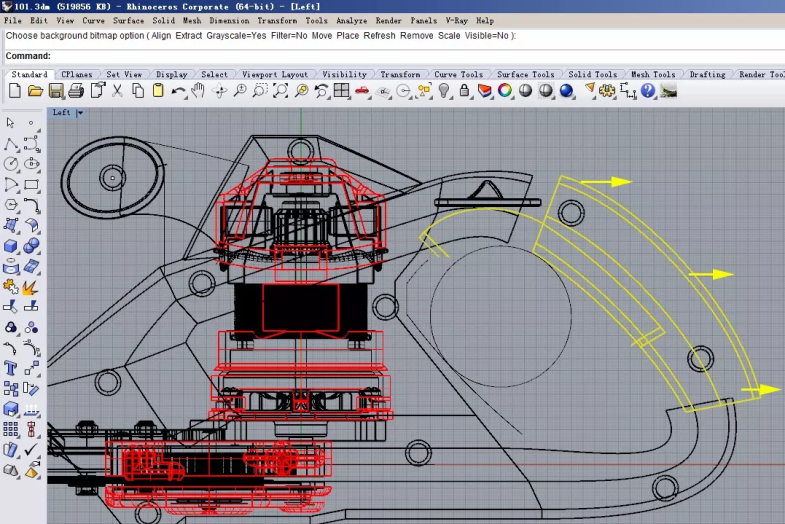This screenshot has width=785, height=524.
Task: Open the Left viewport dropdown arrow
Action: [80, 113]
